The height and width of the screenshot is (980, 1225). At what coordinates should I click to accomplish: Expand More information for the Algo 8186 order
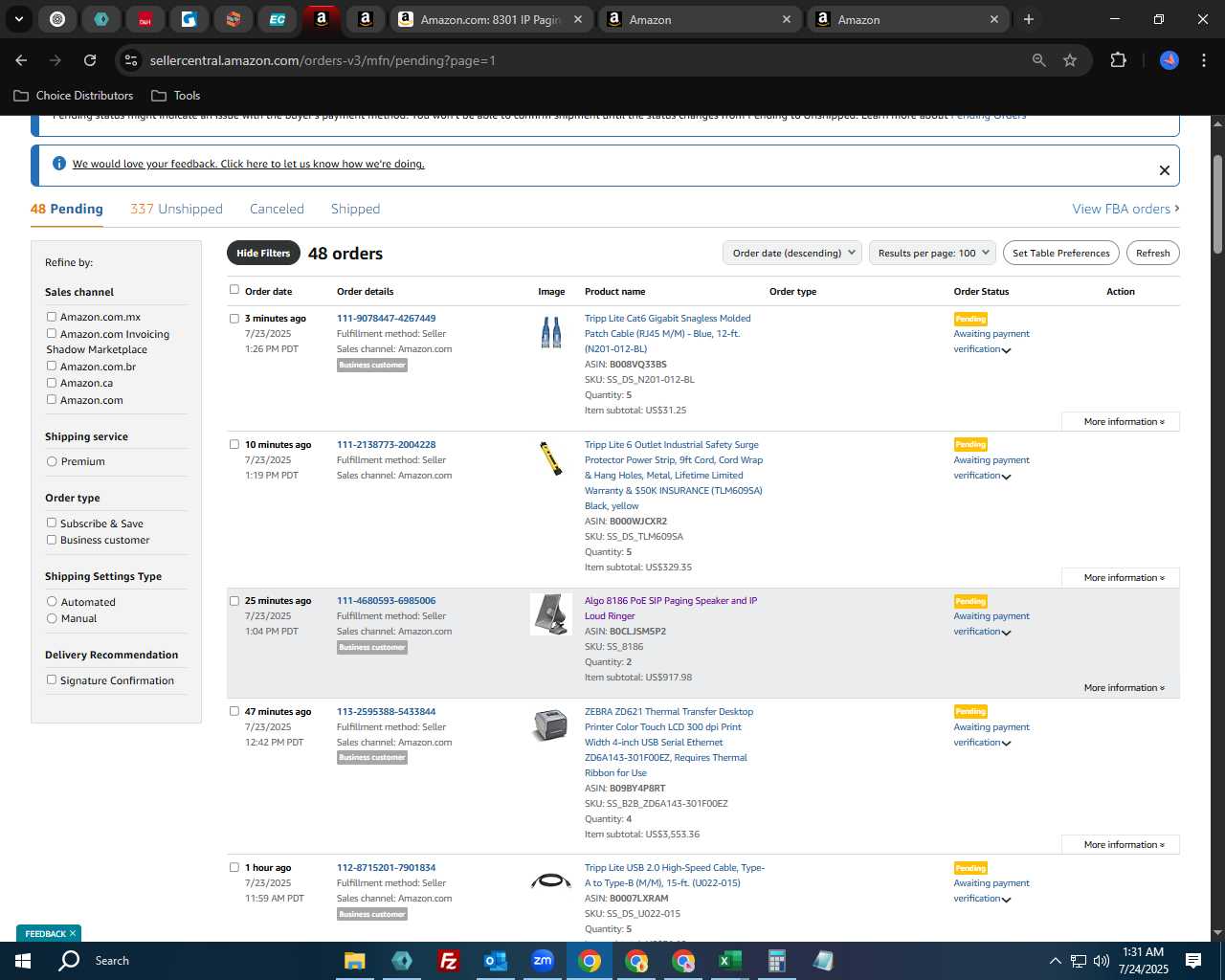(x=1124, y=688)
